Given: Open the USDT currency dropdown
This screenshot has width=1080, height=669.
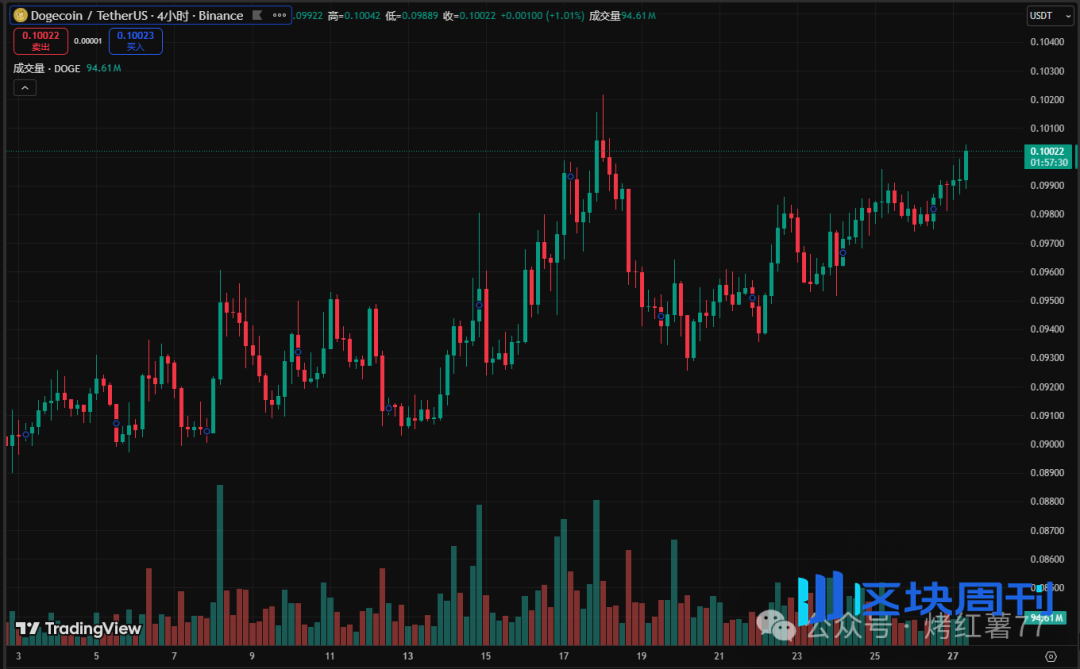Looking at the screenshot, I should point(1049,16).
